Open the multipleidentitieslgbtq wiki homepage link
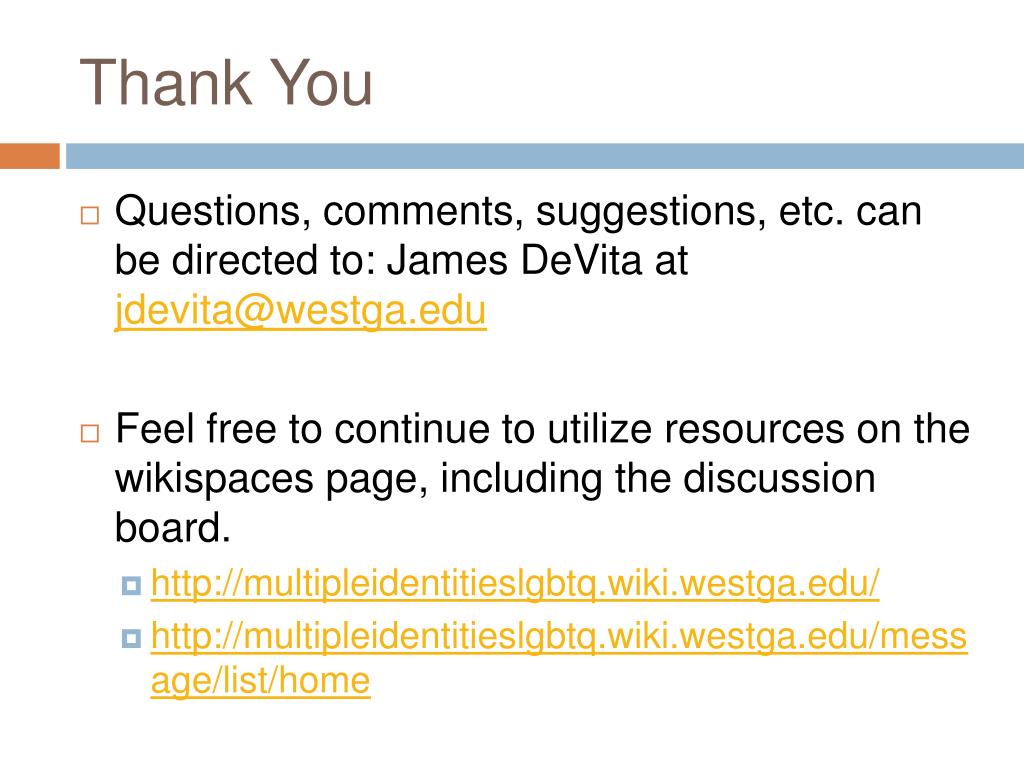1024x768 pixels. coord(515,583)
